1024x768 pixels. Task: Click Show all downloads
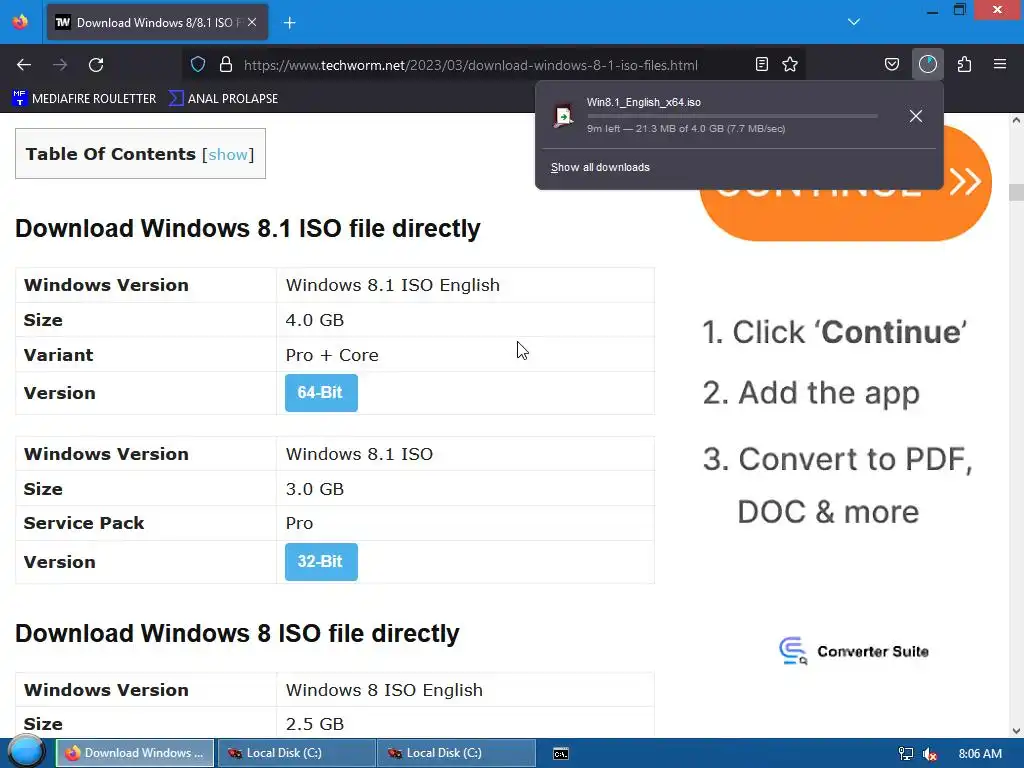click(600, 167)
